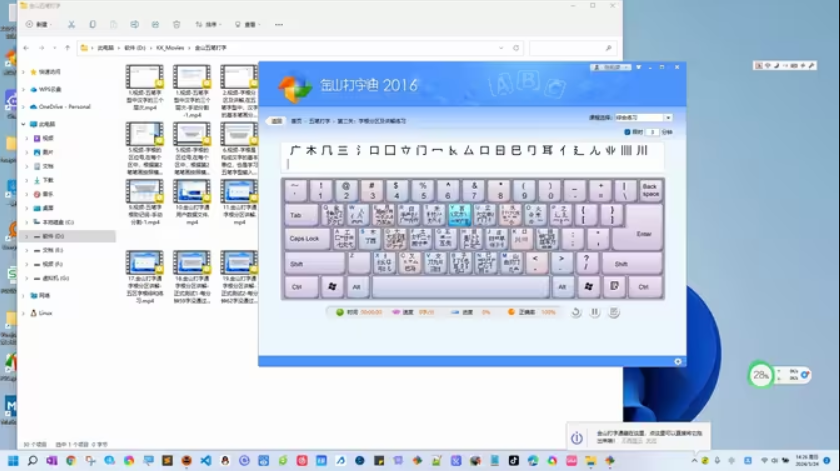Click the Share icon in File Explorer toolbar
This screenshot has height=471, width=840.
coord(155,25)
